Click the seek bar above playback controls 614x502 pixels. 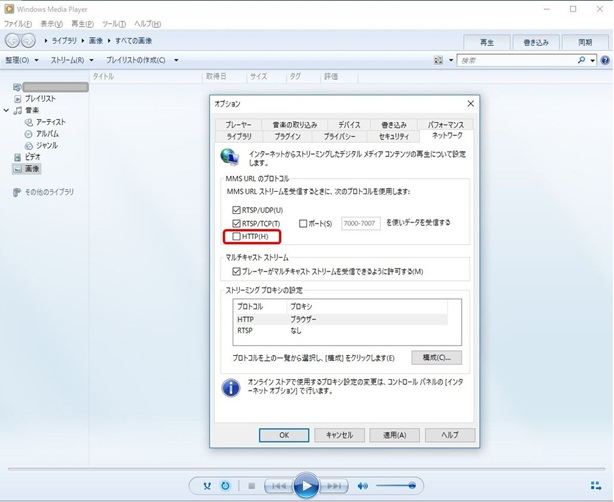tap(307, 469)
